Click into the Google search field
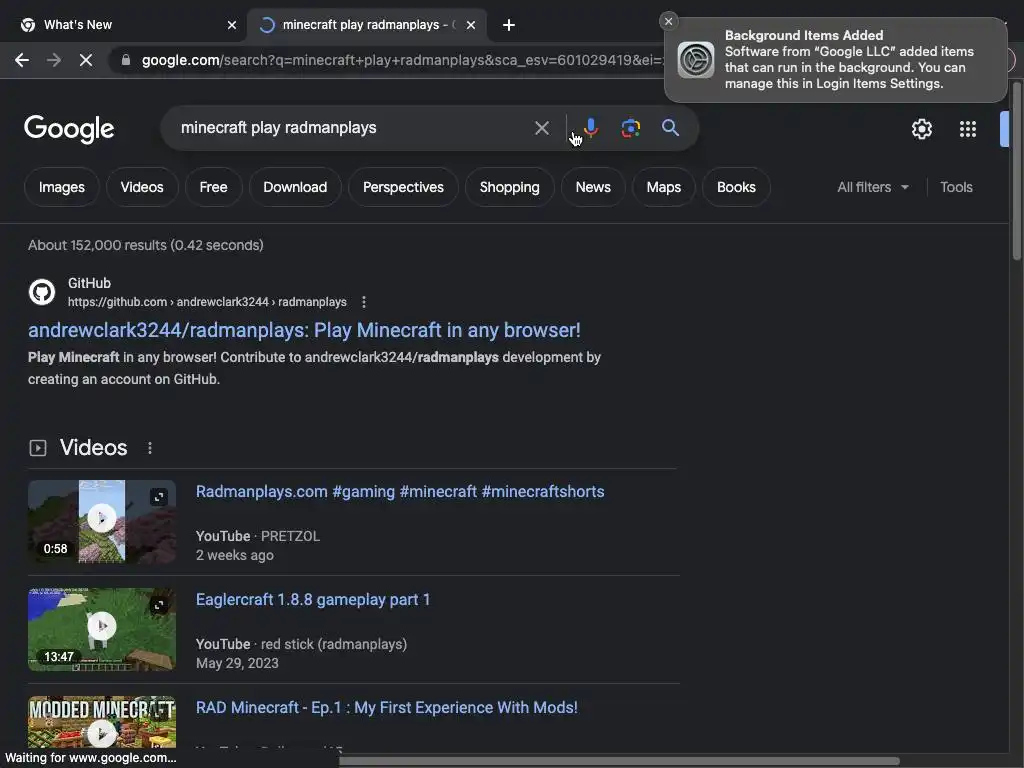The width and height of the screenshot is (1024, 768). (x=353, y=128)
